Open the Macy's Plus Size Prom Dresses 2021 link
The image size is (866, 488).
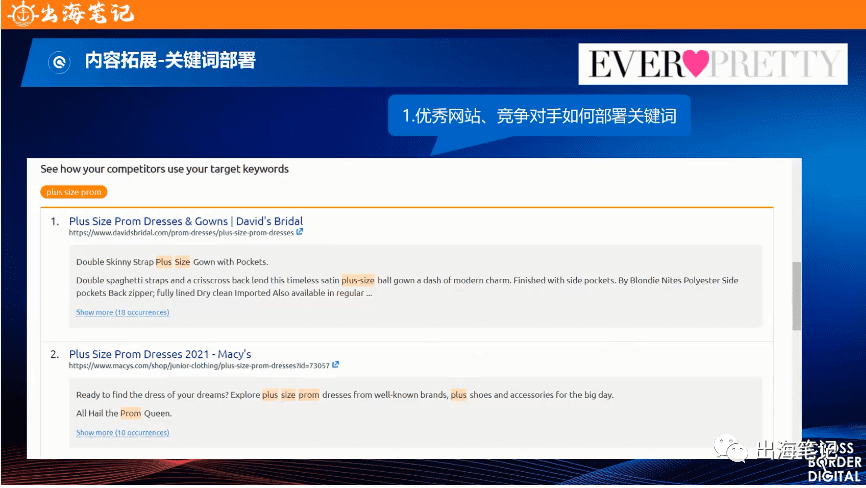click(x=160, y=354)
